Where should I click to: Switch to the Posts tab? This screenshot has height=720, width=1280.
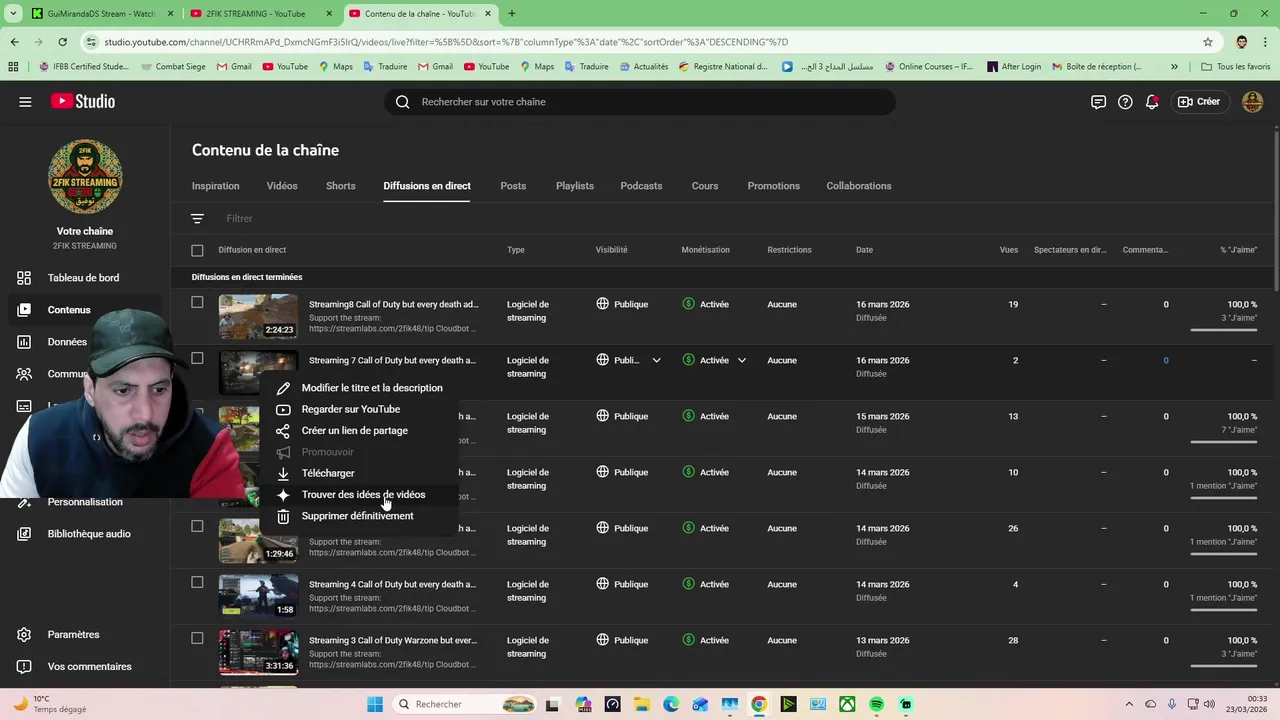[x=513, y=186]
